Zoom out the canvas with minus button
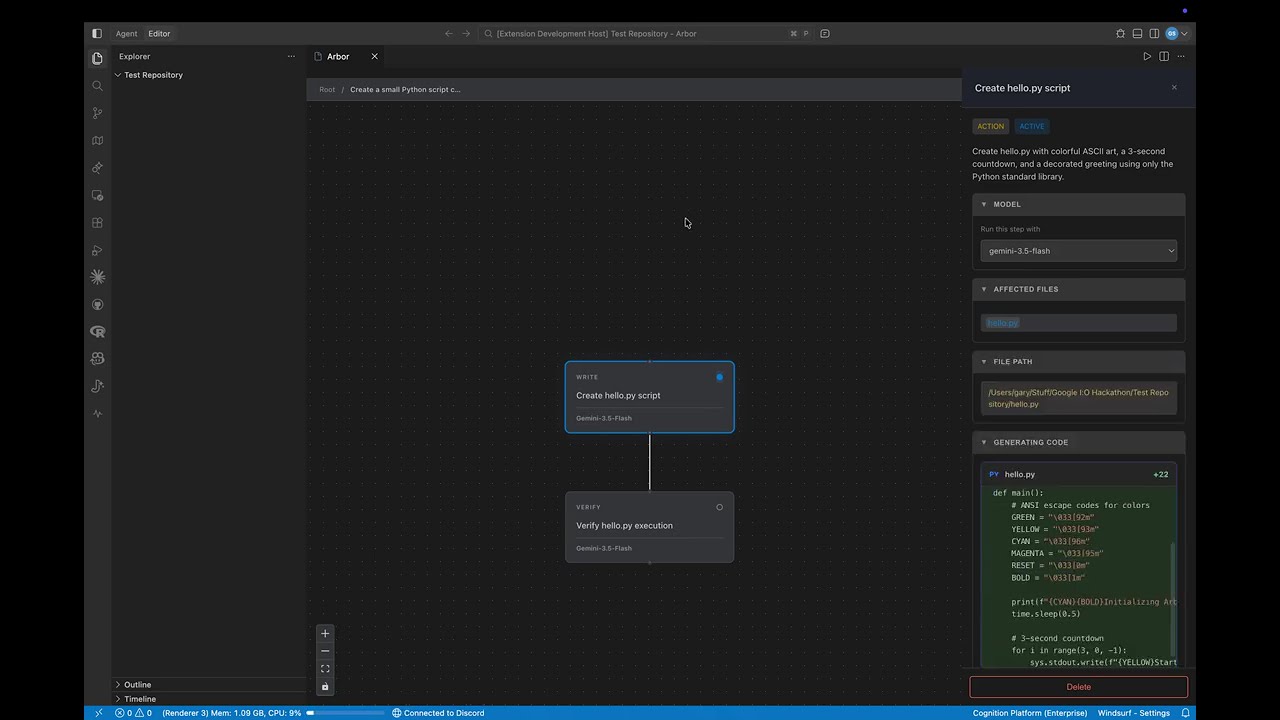Screen dimensions: 1280x720 pyautogui.click(x=325, y=651)
